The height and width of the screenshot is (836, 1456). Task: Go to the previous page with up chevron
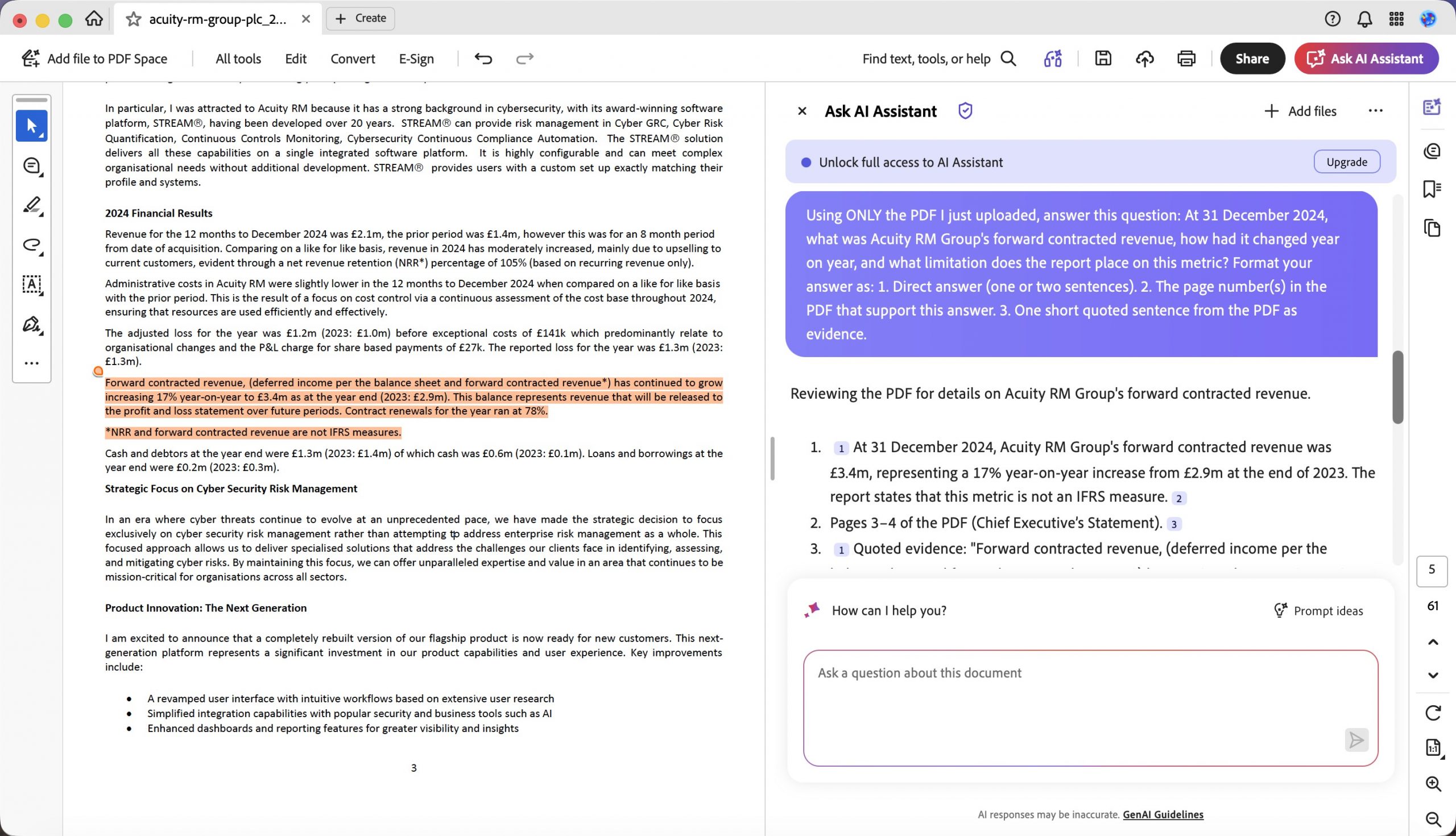[1433, 642]
